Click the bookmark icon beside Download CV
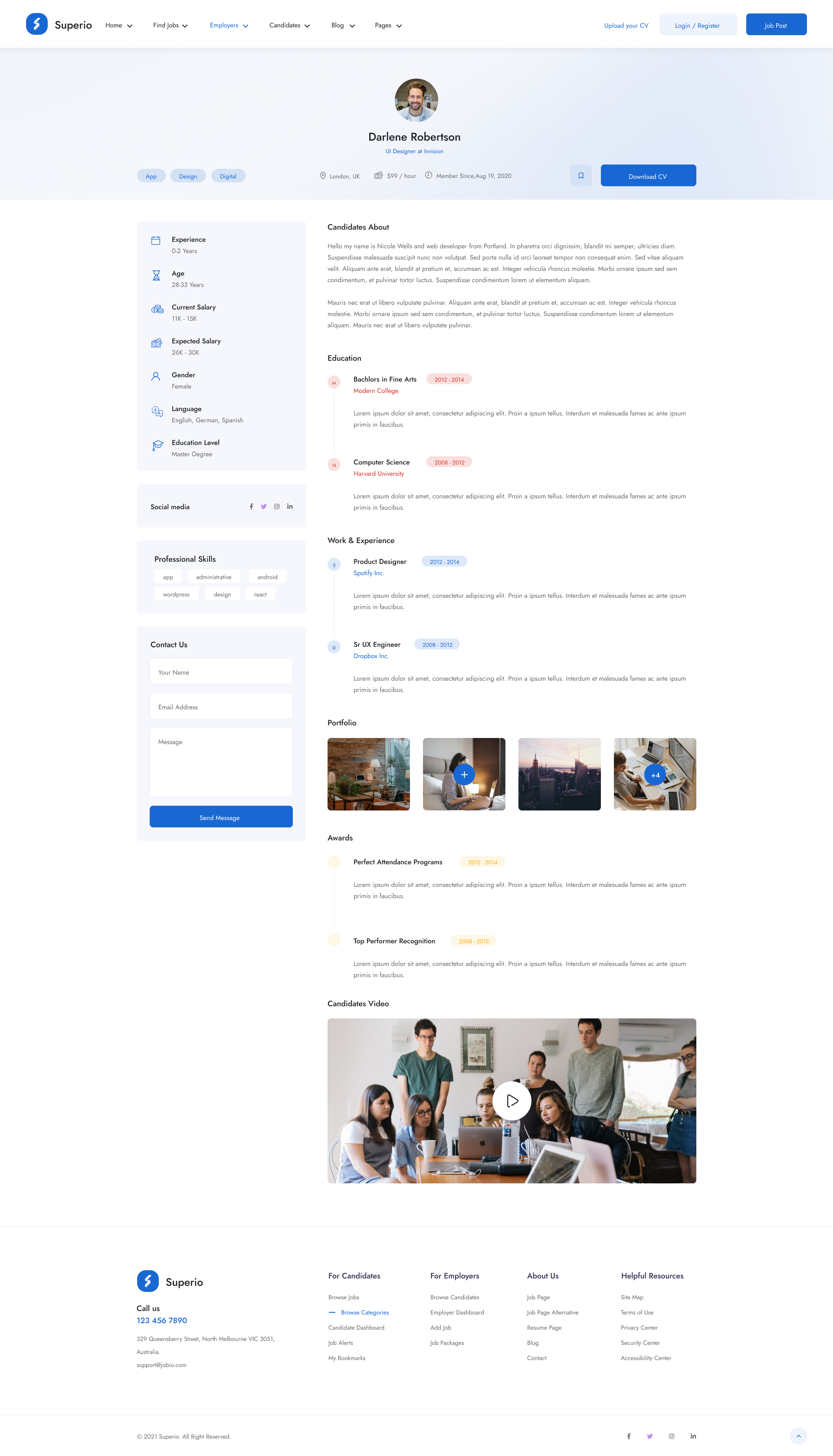This screenshot has height=1456, width=833. [x=580, y=176]
